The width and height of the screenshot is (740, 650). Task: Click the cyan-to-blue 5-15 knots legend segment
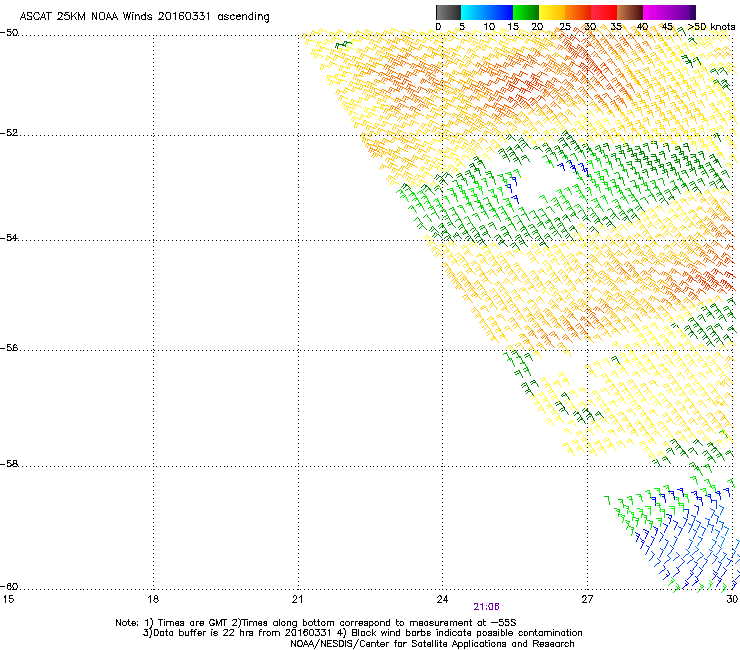(487, 12)
